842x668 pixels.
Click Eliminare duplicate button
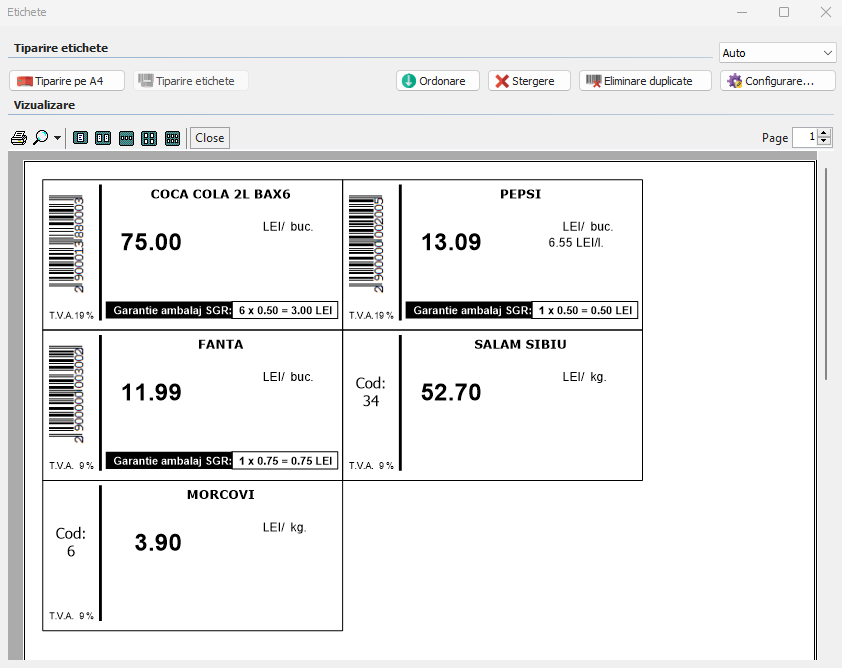pyautogui.click(x=644, y=81)
